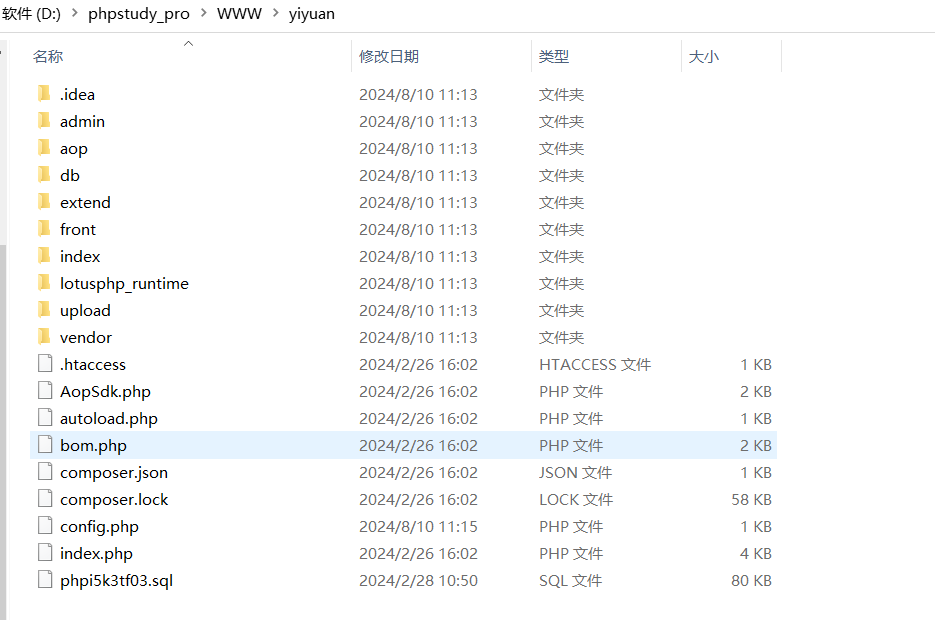Viewport: 935px width, 620px height.
Task: Select the folder name lotusphp_runtime
Action: (x=125, y=283)
